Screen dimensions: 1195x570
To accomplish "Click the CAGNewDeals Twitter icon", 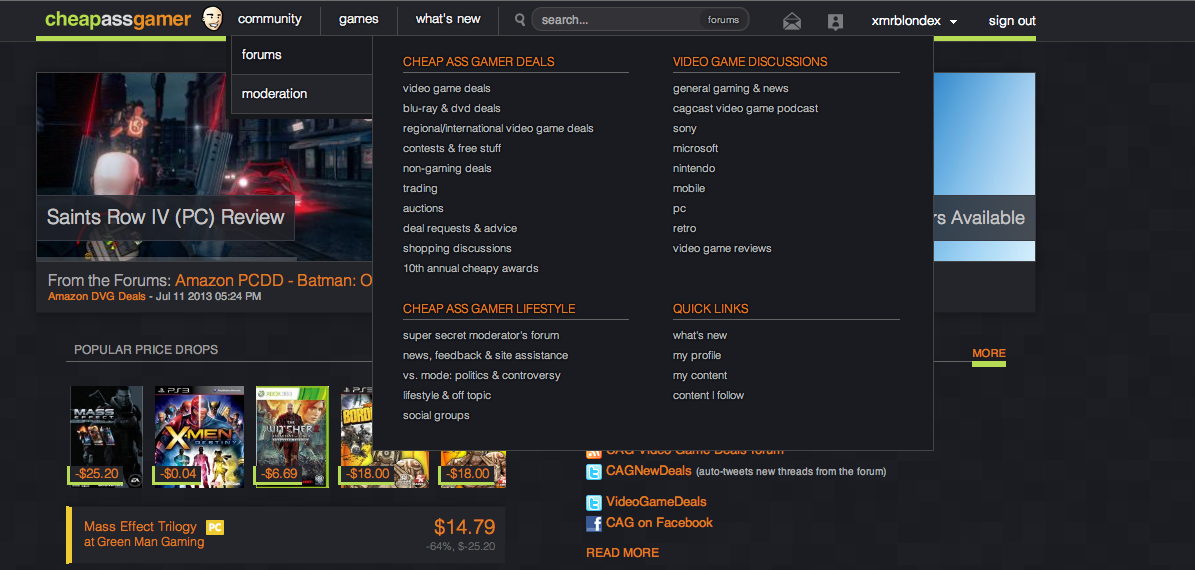I will (594, 472).
